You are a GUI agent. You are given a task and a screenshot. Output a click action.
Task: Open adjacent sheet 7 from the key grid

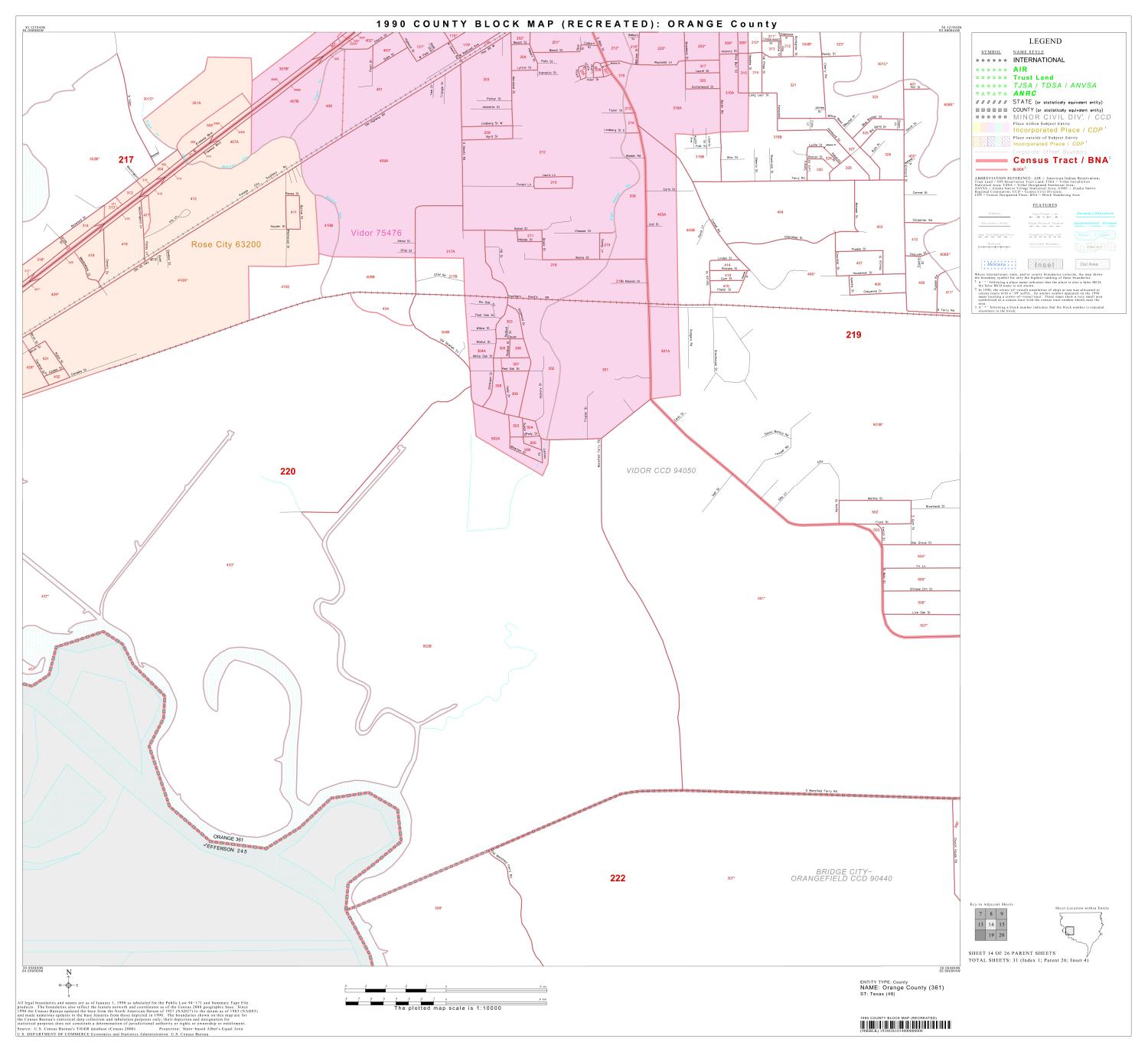tap(980, 913)
